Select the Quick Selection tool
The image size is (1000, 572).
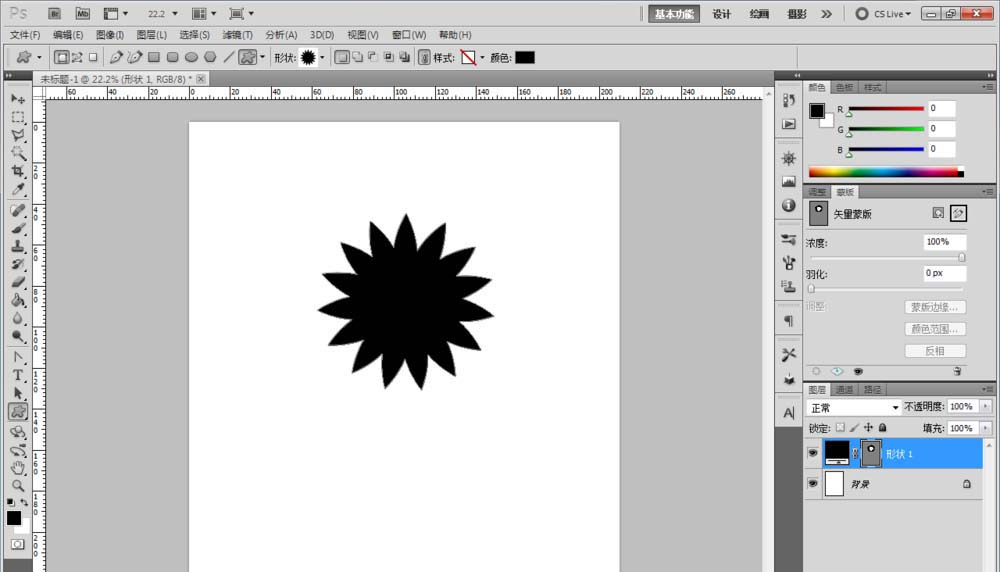point(18,153)
